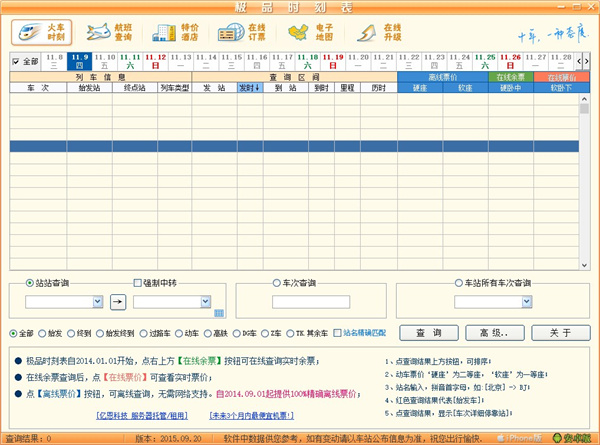This screenshot has height=445, width=600.
Task: Click the 高级.. advanced button
Action: click(495, 333)
